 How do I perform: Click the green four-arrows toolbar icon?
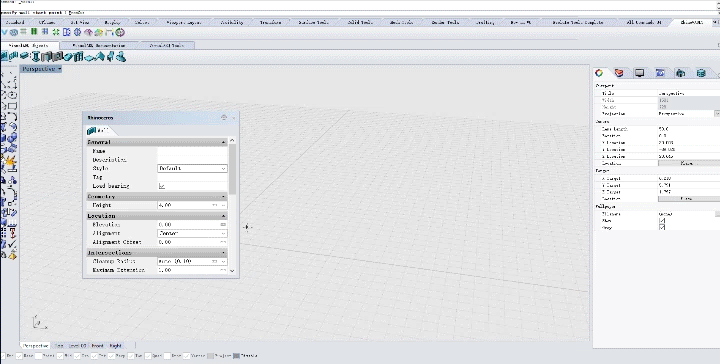(56, 32)
